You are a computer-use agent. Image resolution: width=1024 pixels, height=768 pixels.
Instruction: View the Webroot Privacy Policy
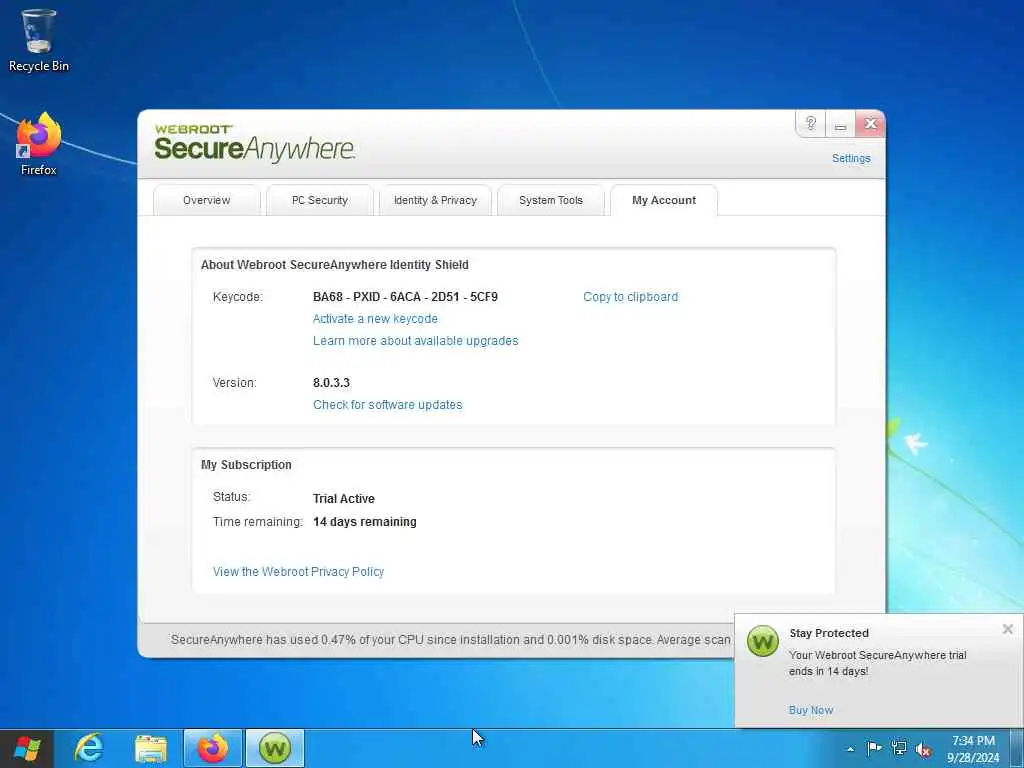tap(298, 572)
